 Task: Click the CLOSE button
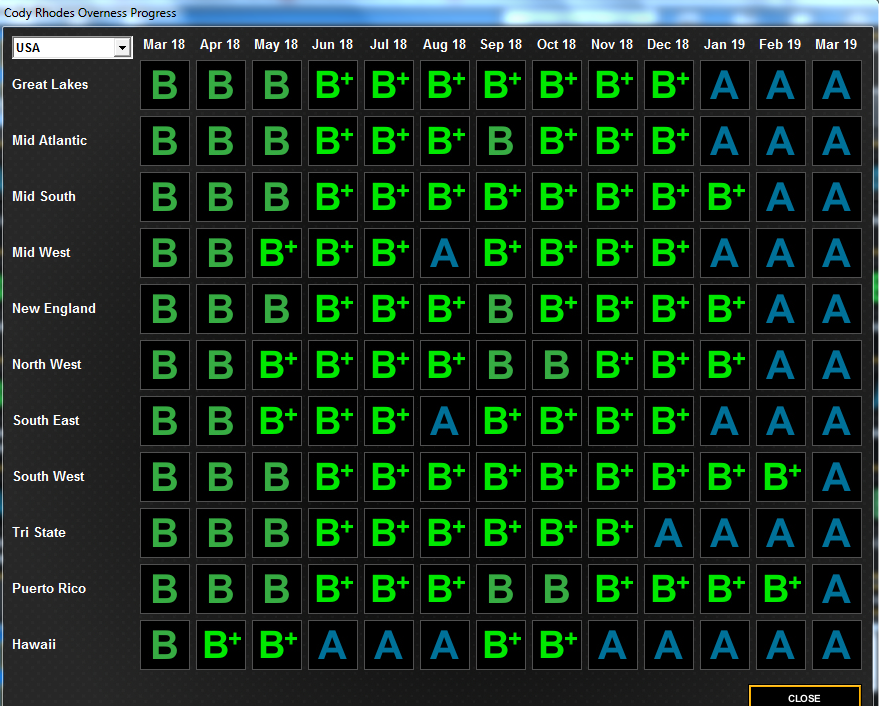click(804, 696)
